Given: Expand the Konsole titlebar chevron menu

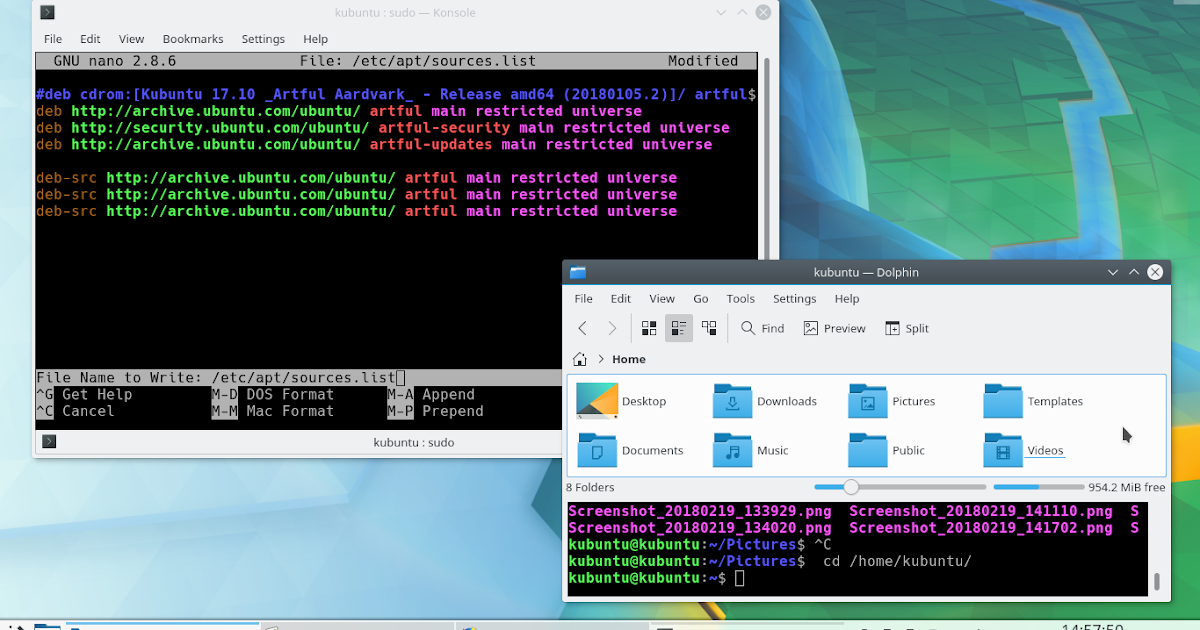Looking at the screenshot, I should click(721, 12).
